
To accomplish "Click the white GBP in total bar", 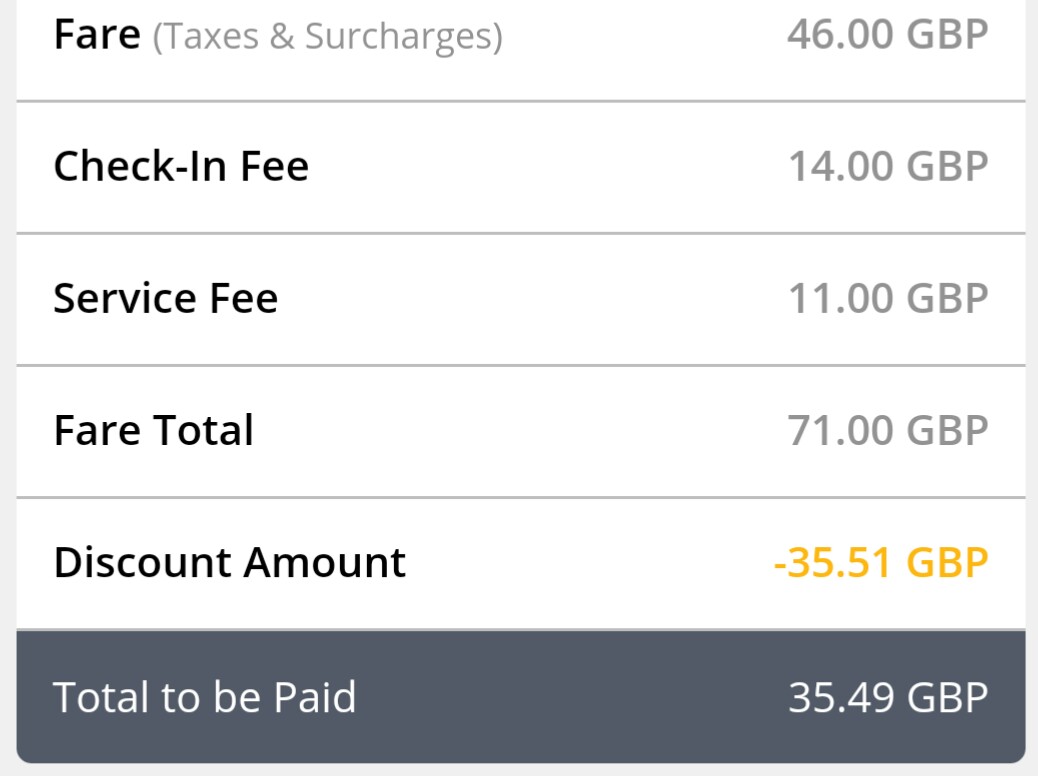I will tap(947, 697).
